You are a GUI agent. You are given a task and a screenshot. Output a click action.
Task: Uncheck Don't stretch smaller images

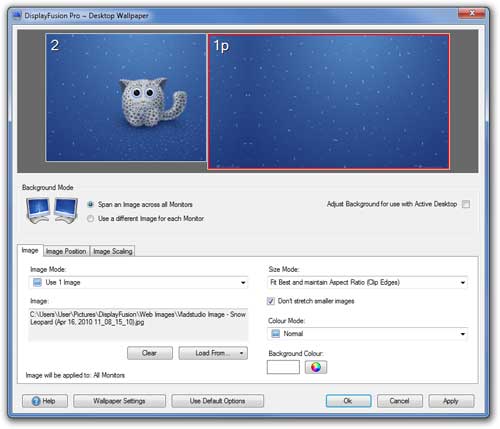pyautogui.click(x=271, y=301)
